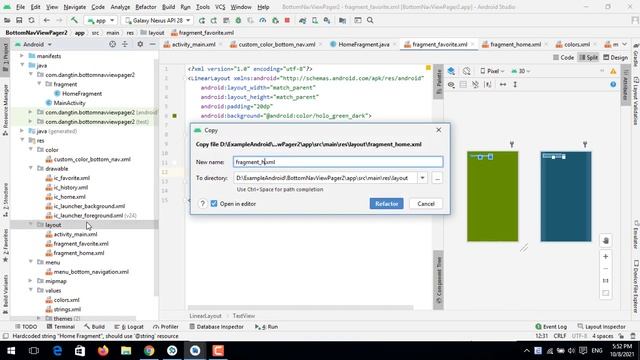
Task: Open the To directory dropdown arrow
Action: [422, 178]
